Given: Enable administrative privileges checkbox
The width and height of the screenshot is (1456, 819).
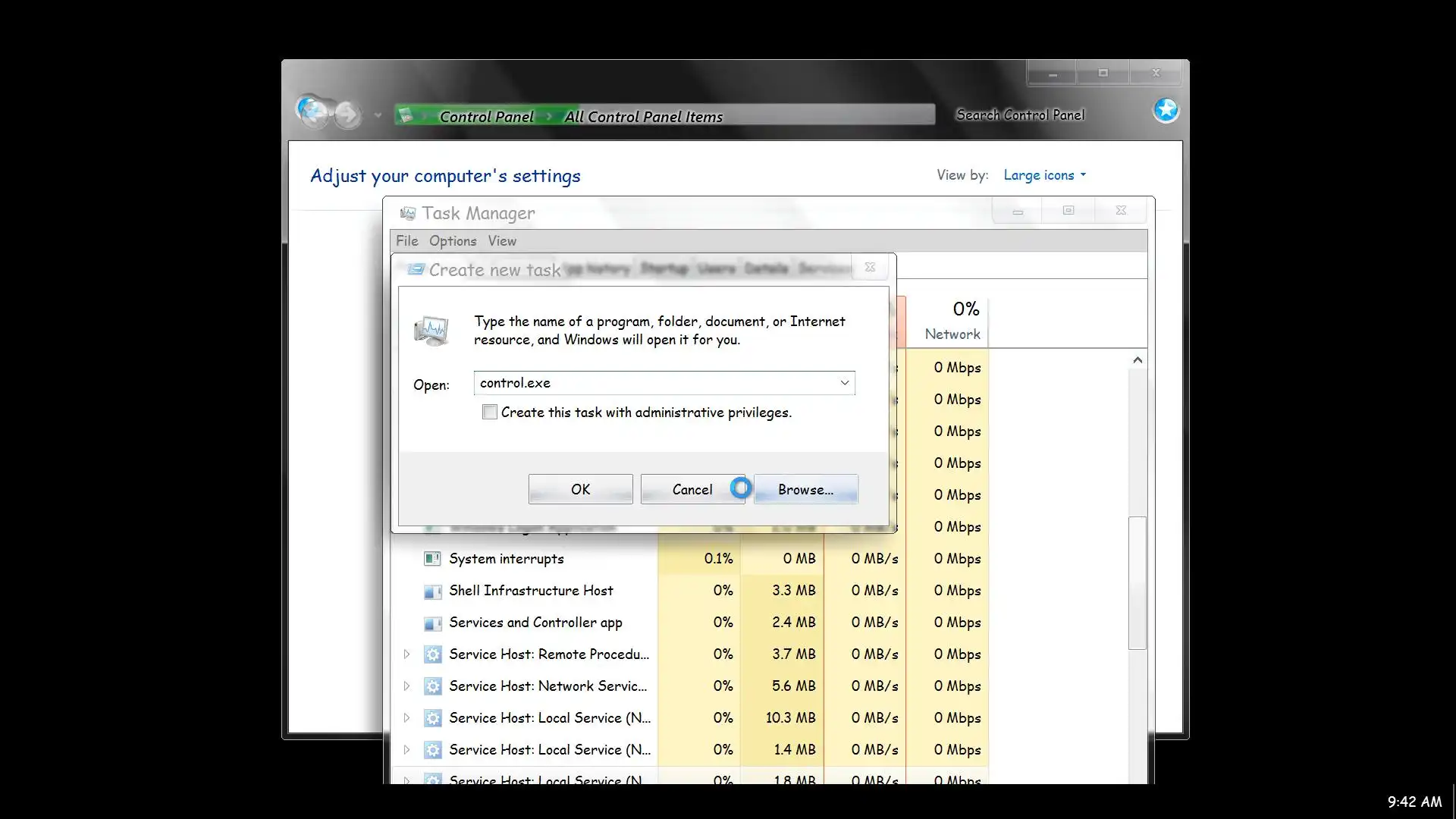Looking at the screenshot, I should (490, 413).
